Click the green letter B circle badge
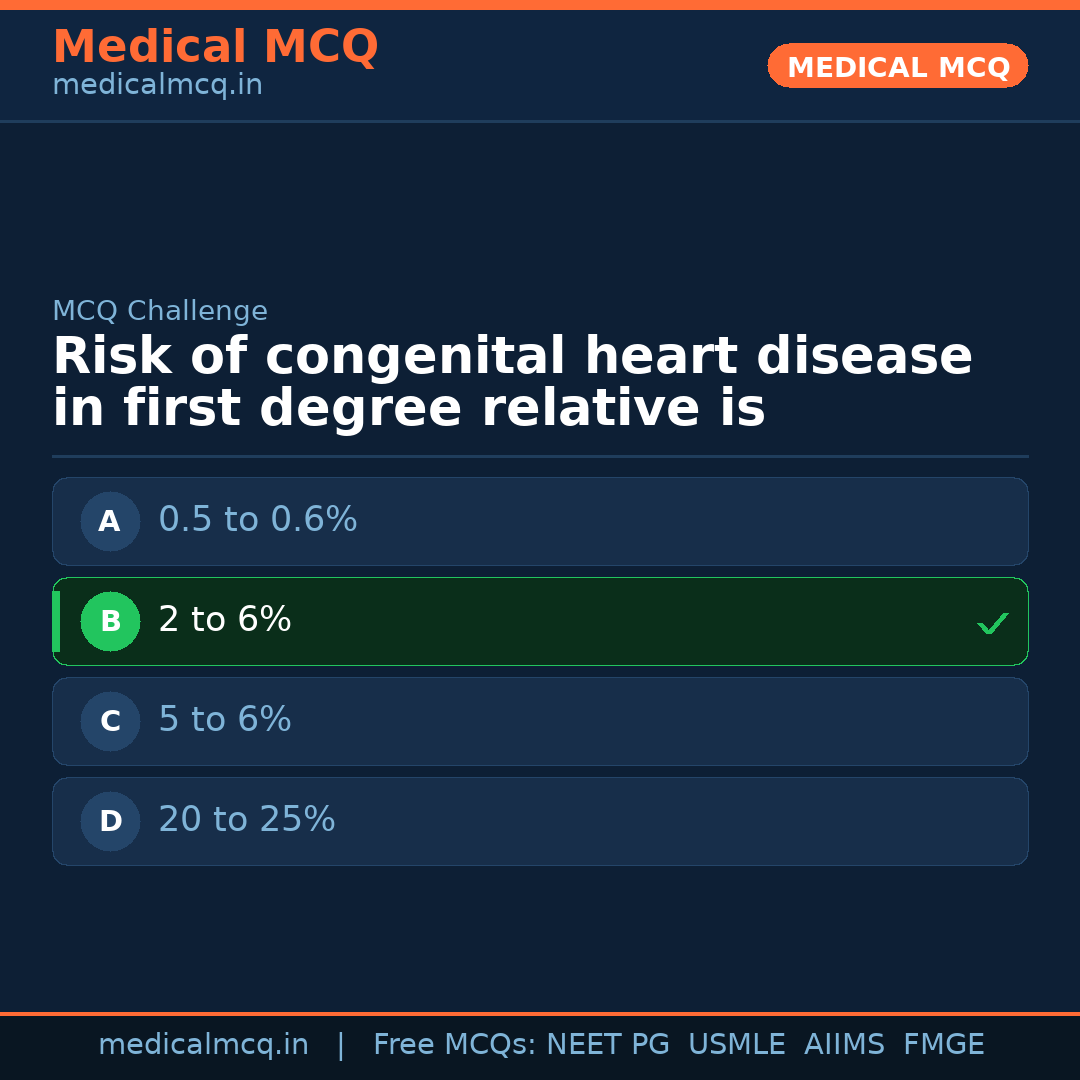The width and height of the screenshot is (1080, 1080). coord(110,621)
